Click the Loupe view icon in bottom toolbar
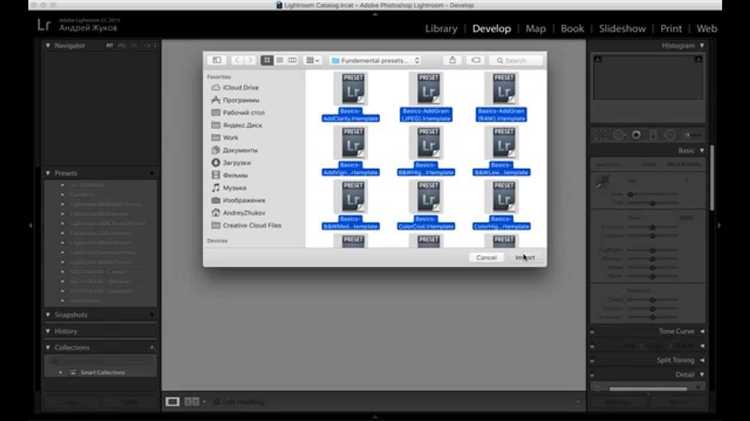The height and width of the screenshot is (421, 750). 173,401
